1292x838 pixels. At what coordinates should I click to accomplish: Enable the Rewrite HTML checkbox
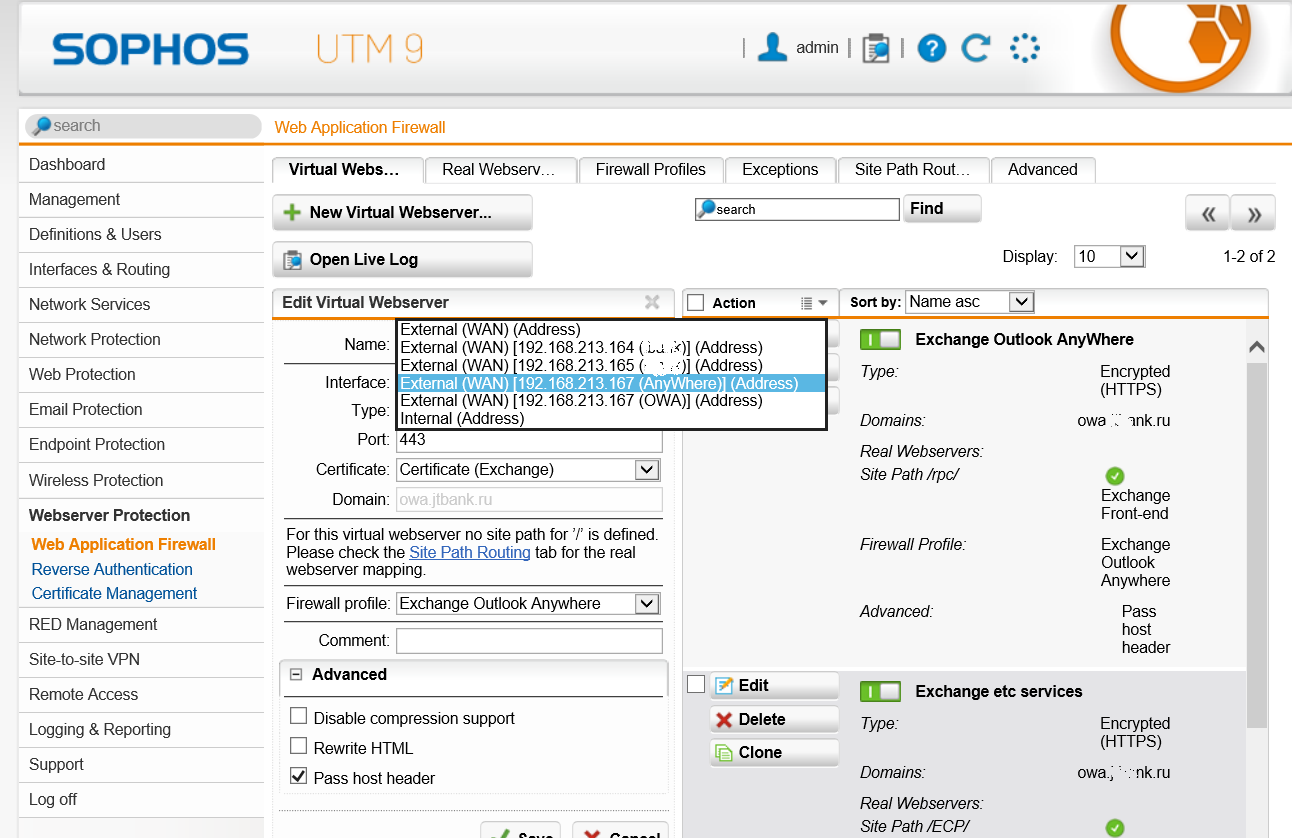pos(298,746)
